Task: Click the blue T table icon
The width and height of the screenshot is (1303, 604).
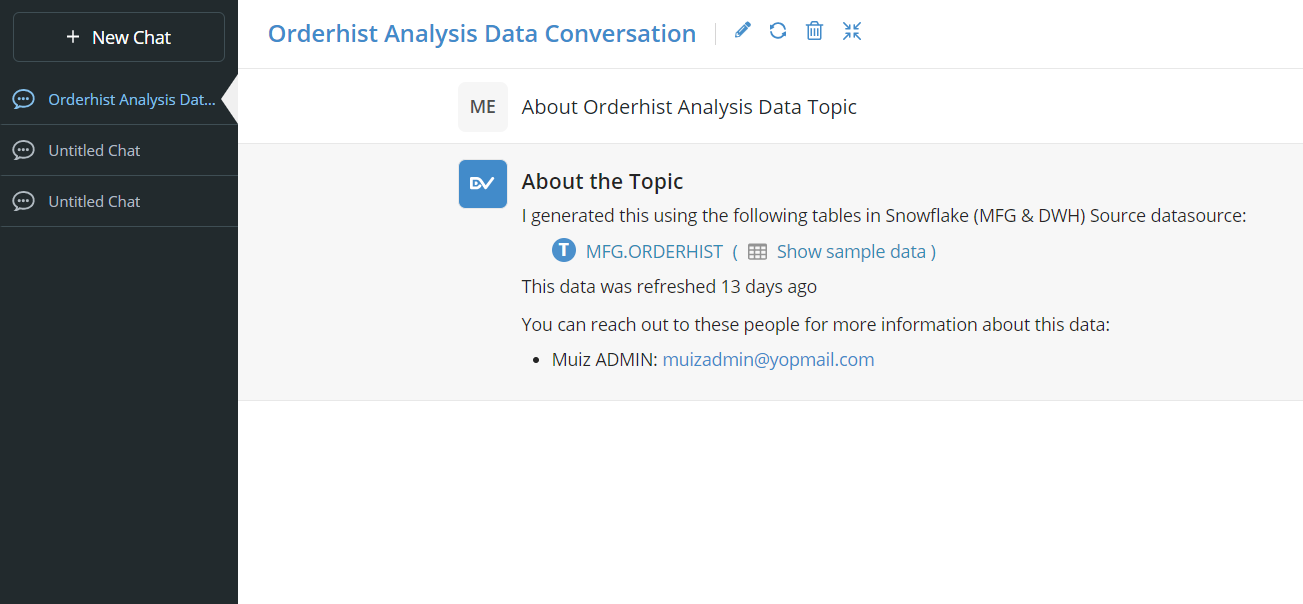Action: (564, 251)
